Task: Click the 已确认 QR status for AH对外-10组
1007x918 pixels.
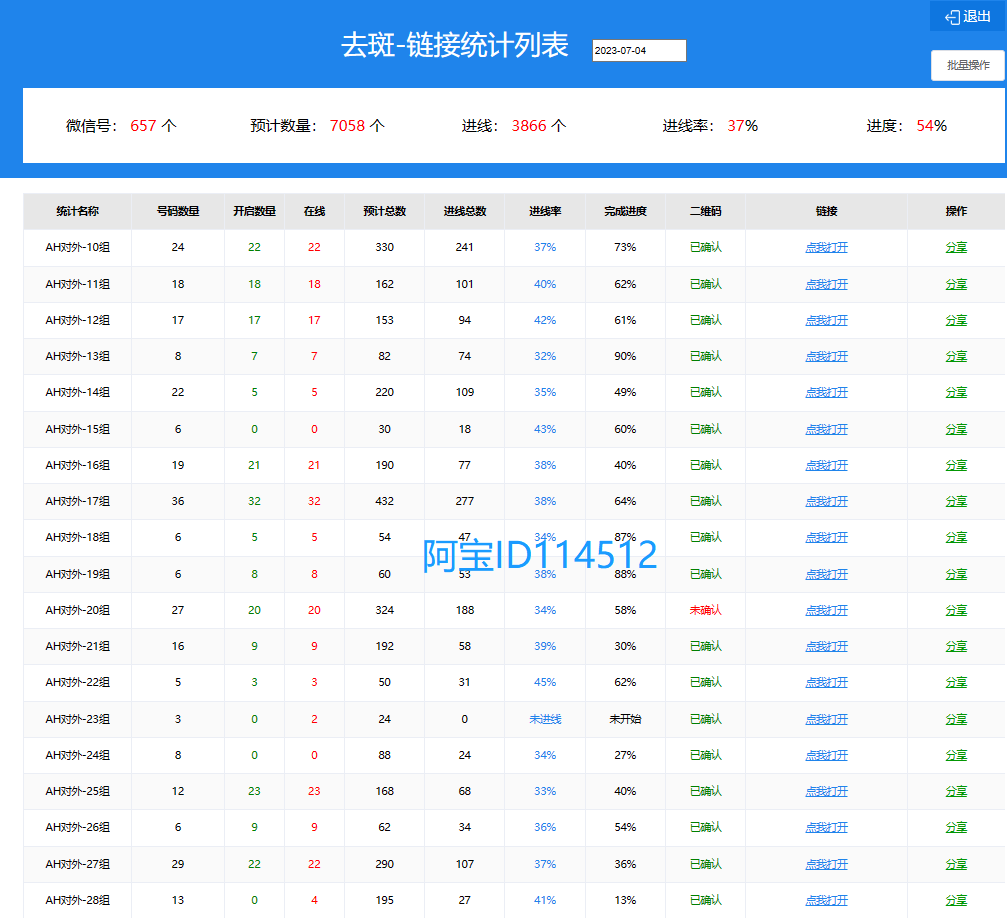Action: (x=705, y=247)
